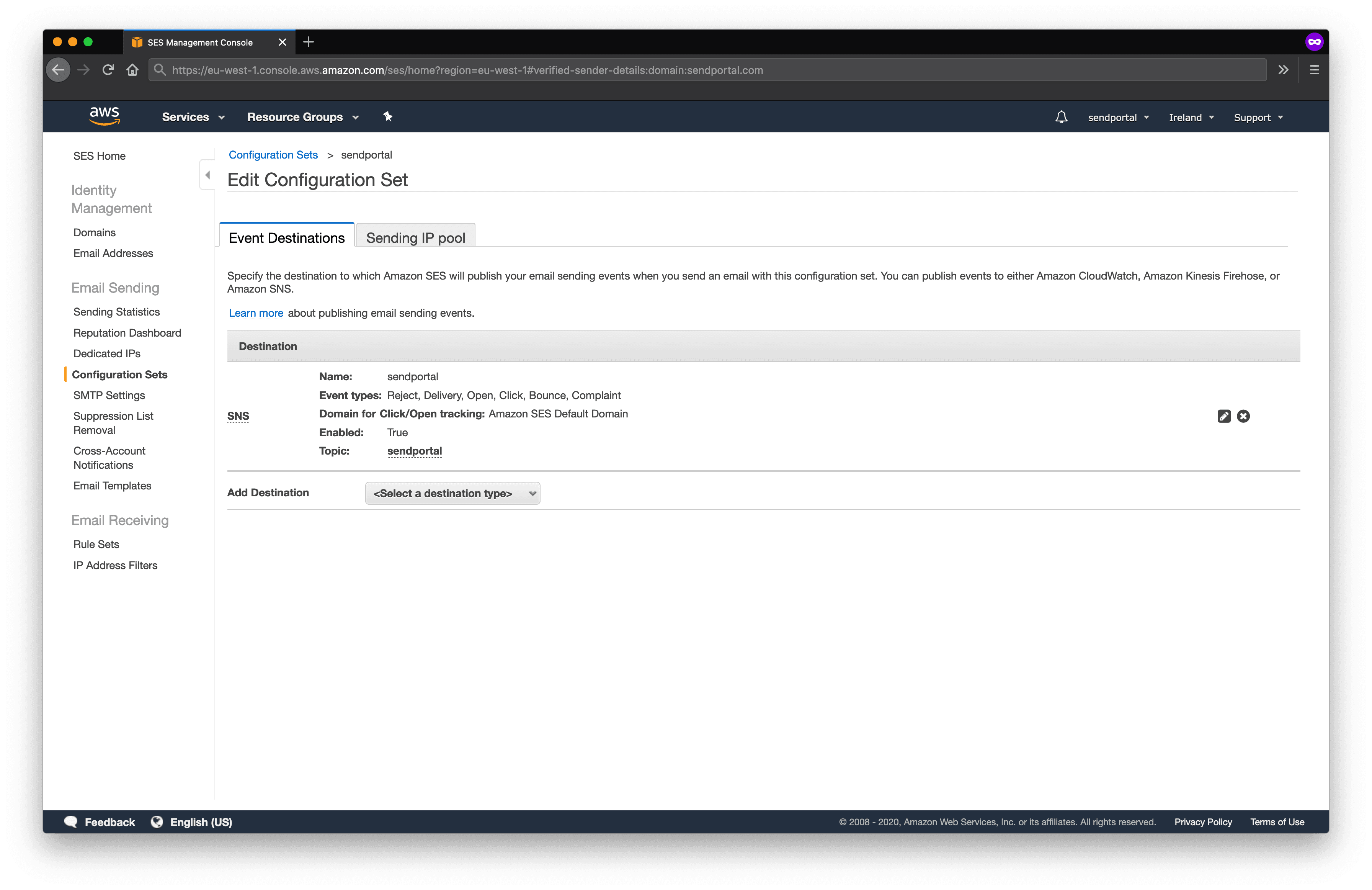Click the browser home icon

132,70
